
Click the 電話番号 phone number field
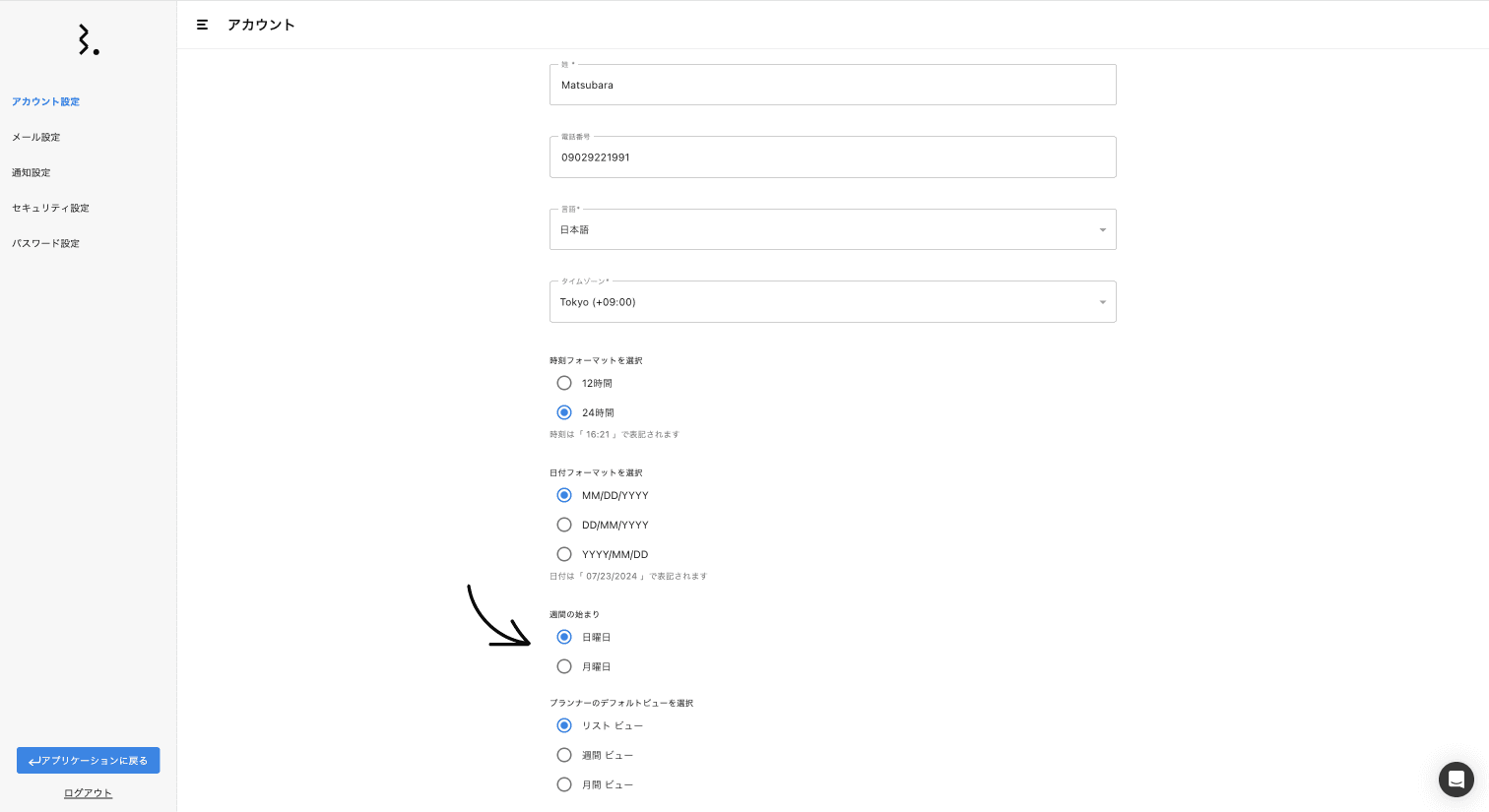coord(832,157)
